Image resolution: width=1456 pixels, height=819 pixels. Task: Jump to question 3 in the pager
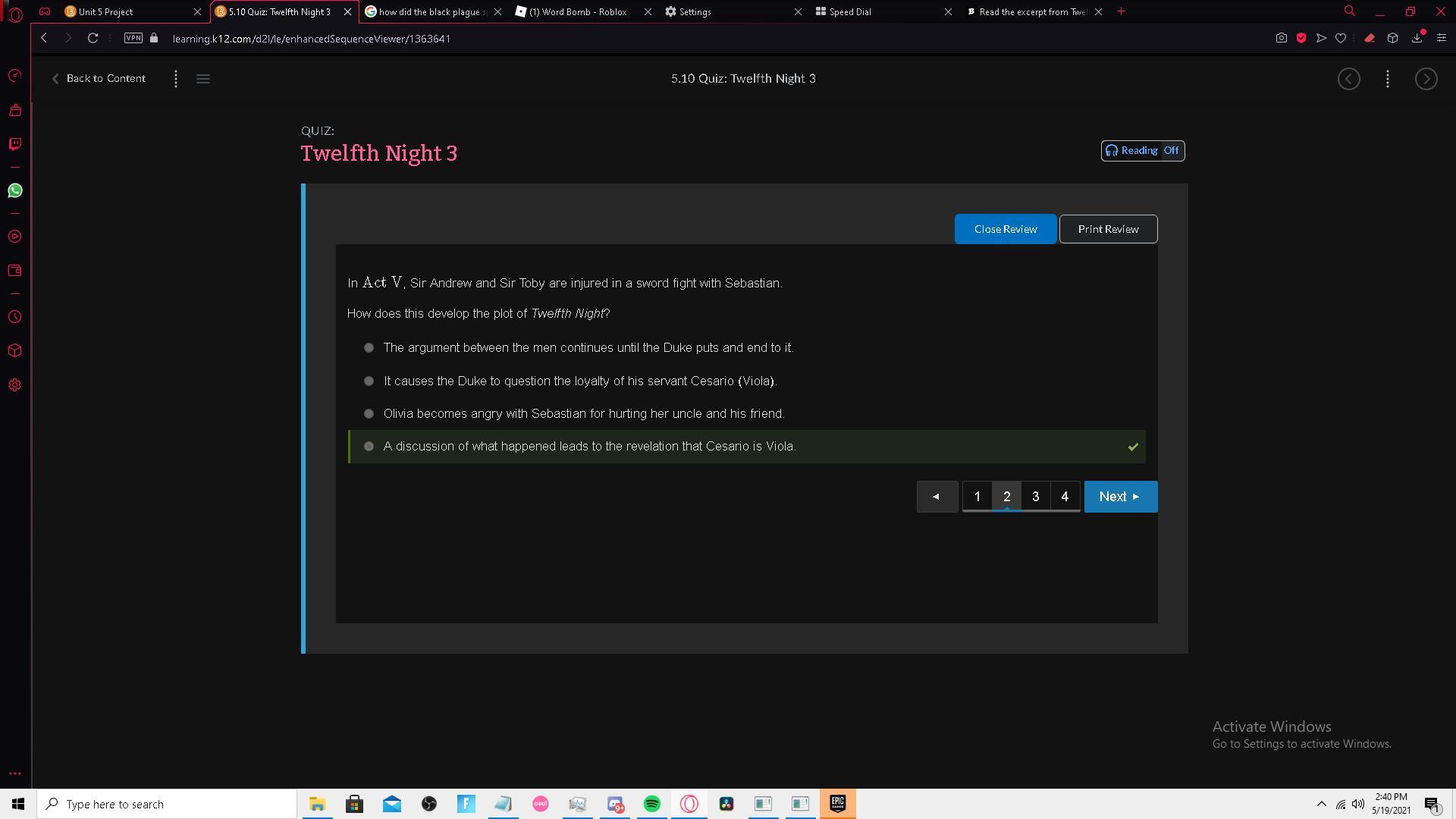(1035, 497)
